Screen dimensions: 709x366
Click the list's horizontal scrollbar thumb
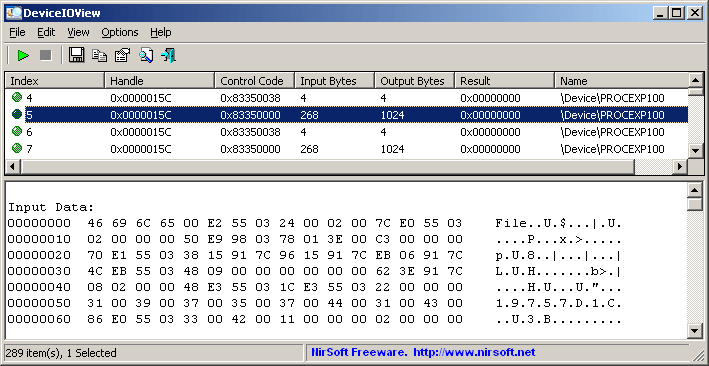(x=327, y=166)
